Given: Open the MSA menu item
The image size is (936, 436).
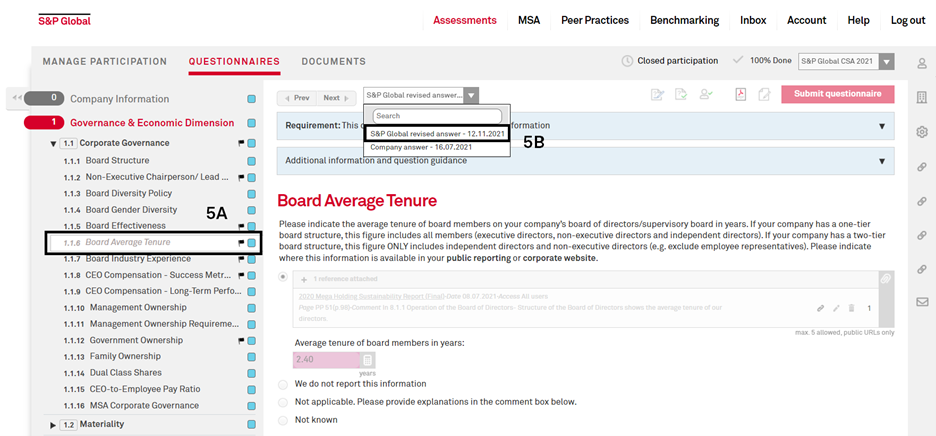Looking at the screenshot, I should click(529, 20).
